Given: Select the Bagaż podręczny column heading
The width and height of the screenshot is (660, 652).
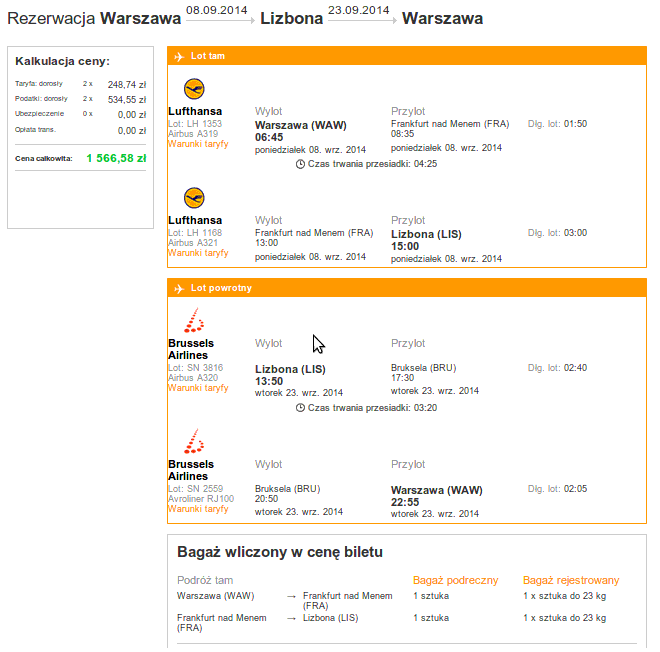Looking at the screenshot, I should pos(455,580).
